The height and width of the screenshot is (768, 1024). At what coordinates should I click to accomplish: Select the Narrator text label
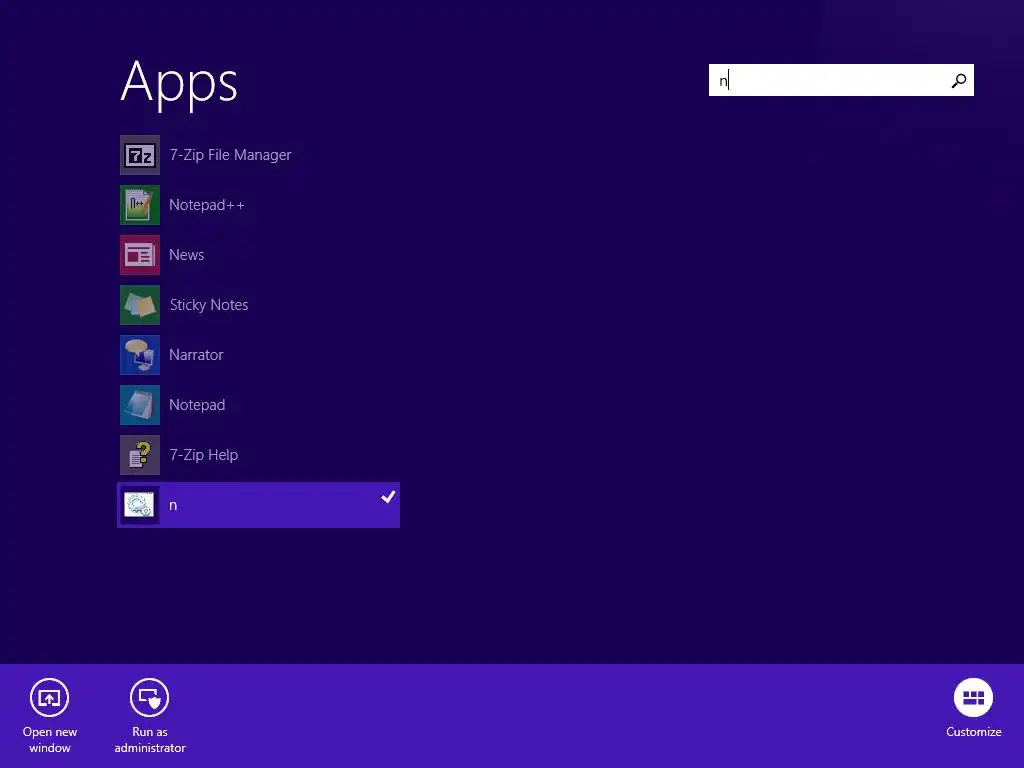[197, 355]
